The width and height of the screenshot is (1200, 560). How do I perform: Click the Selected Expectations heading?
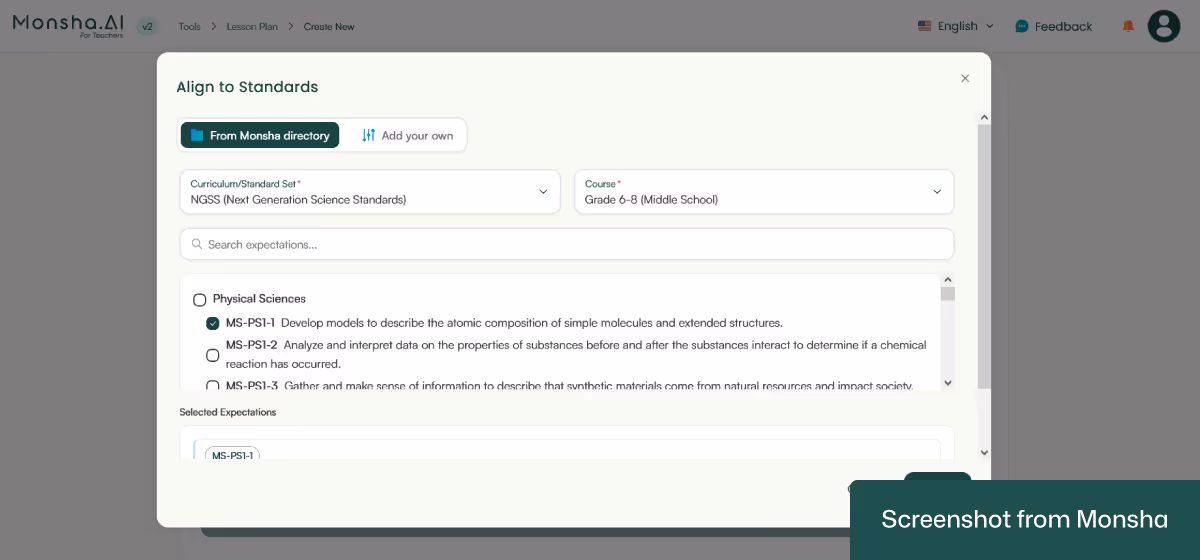coord(228,412)
